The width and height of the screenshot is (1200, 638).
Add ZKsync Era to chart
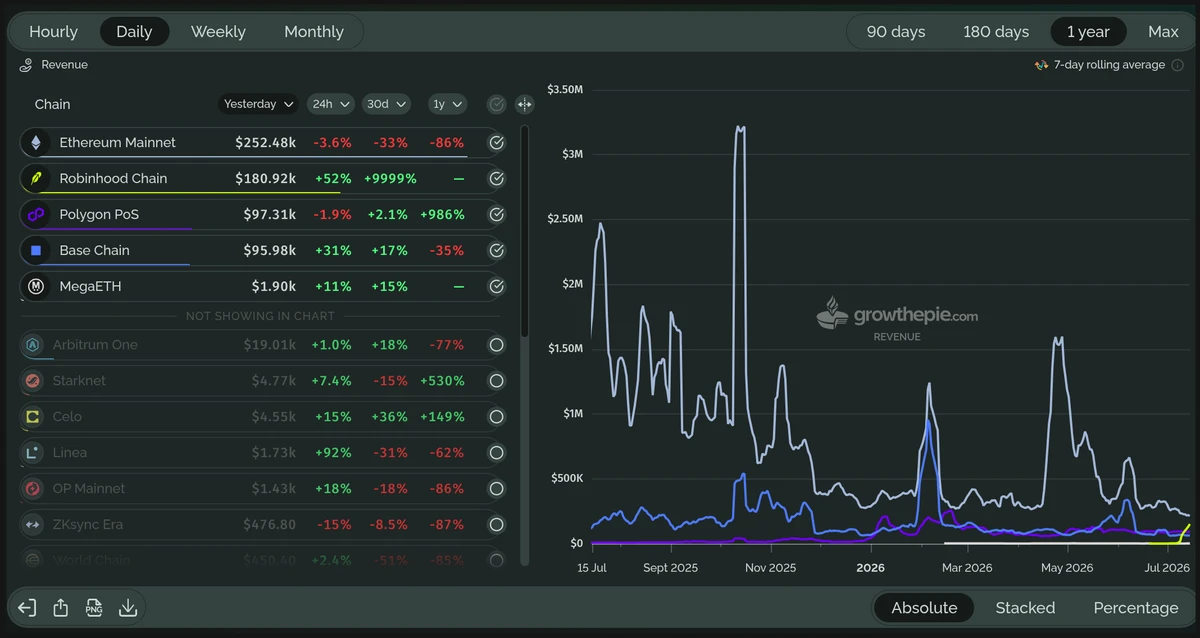coord(496,525)
